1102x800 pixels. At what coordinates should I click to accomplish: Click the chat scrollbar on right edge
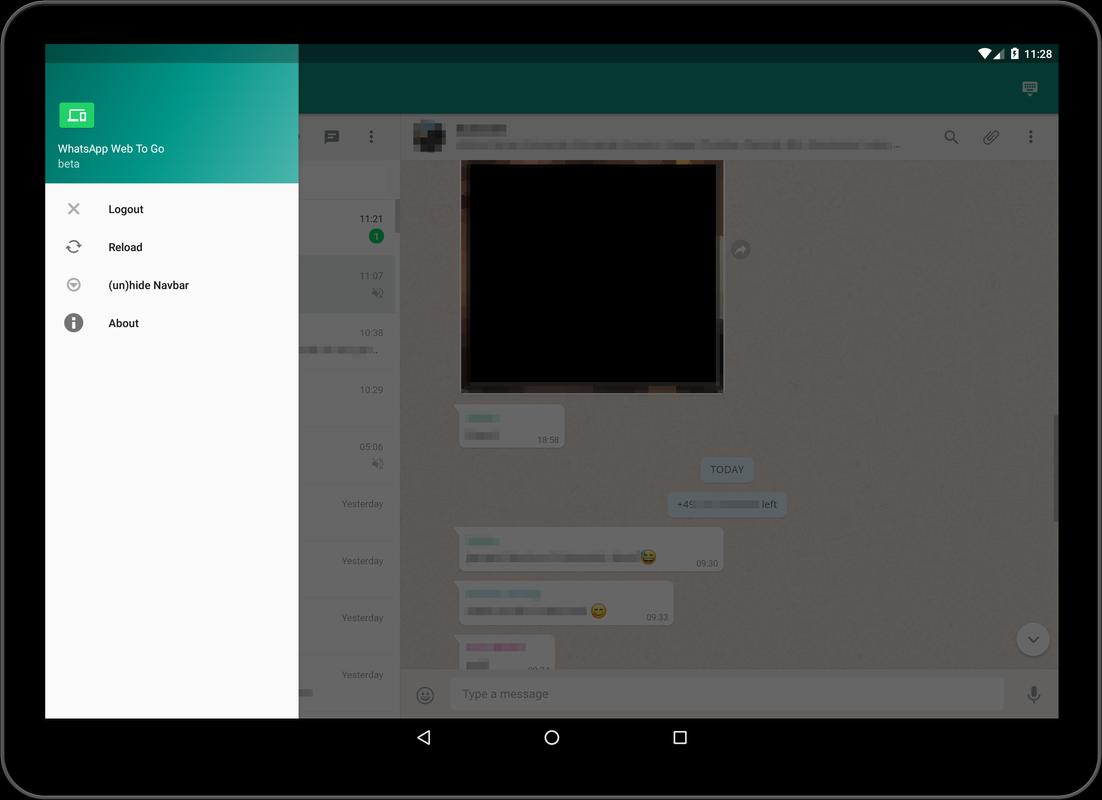coord(1056,469)
